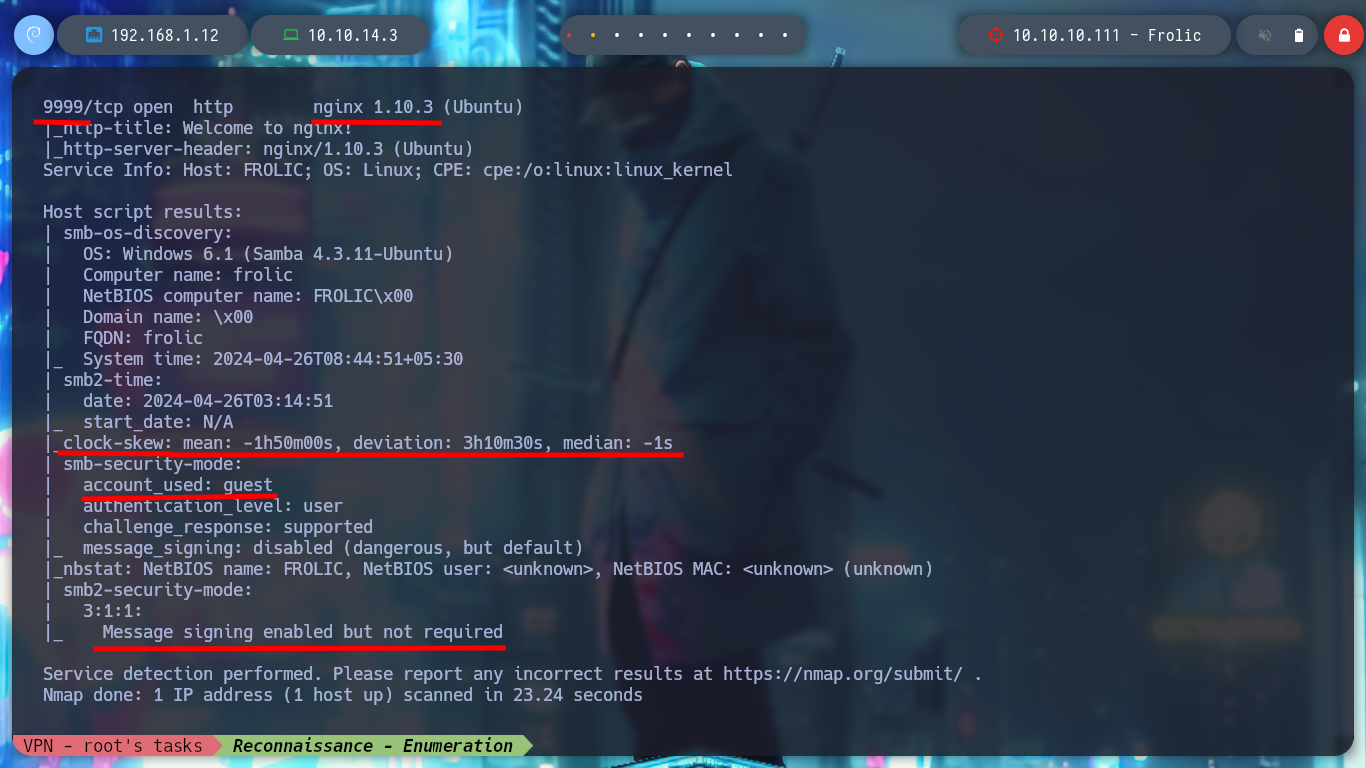
Task: Click the 'account_used: guest' line
Action: tap(178, 485)
